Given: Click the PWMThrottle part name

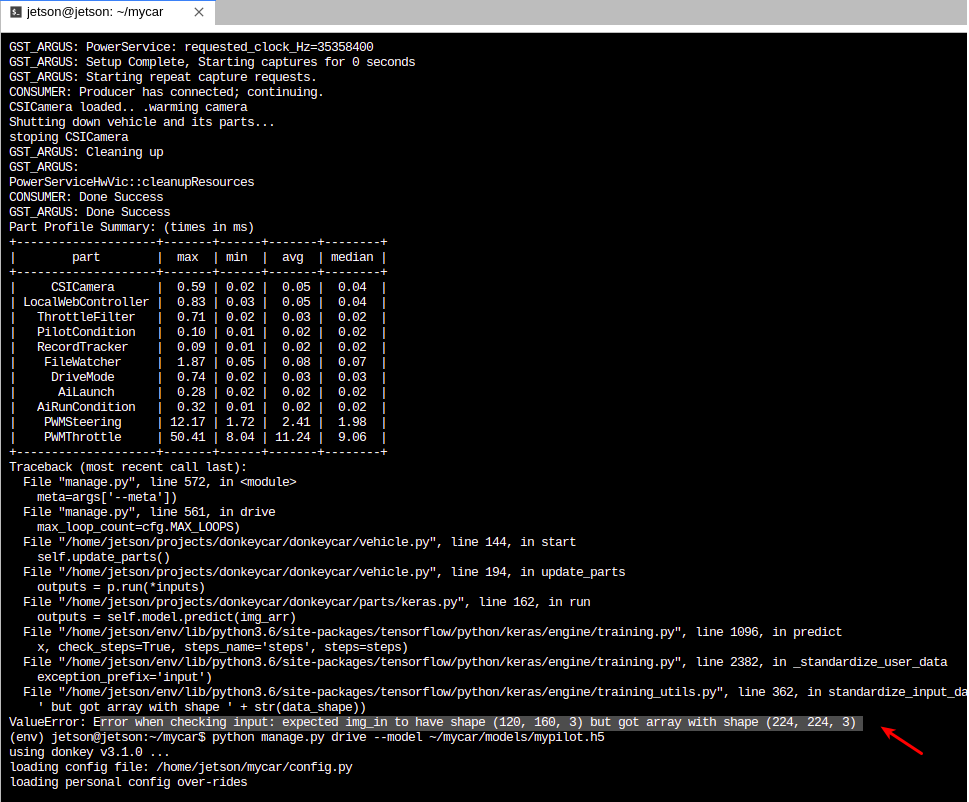Looking at the screenshot, I should 82,437.
